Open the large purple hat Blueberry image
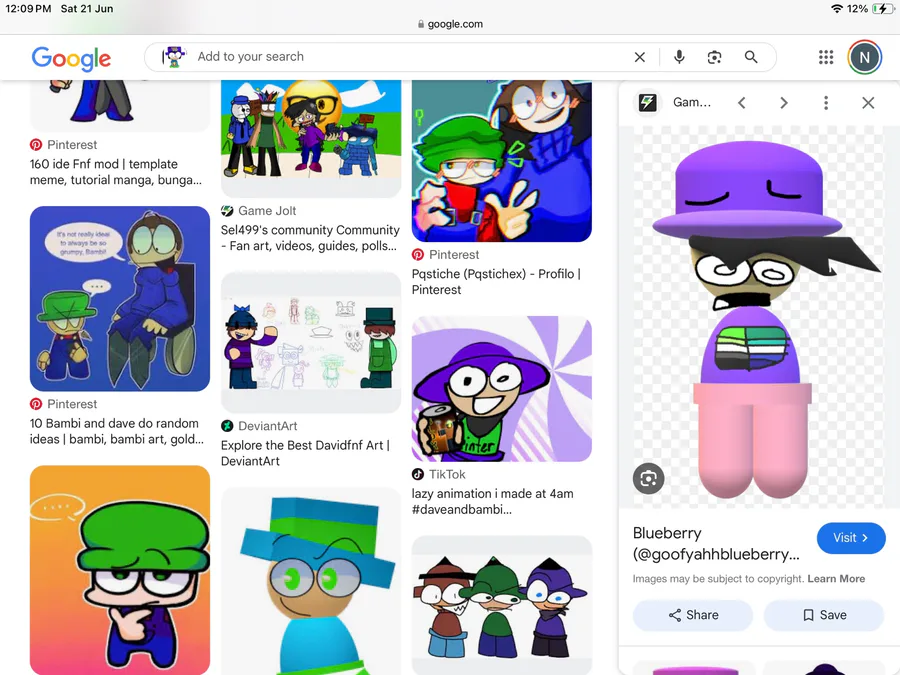The image size is (900, 675). click(759, 317)
